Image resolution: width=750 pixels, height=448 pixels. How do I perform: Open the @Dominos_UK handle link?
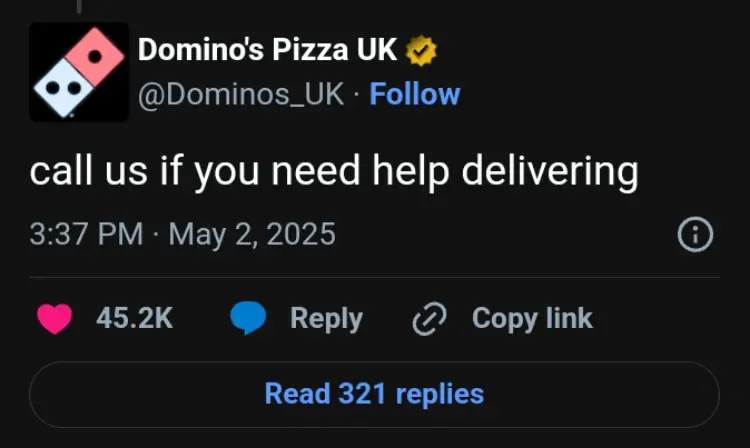[x=240, y=94]
